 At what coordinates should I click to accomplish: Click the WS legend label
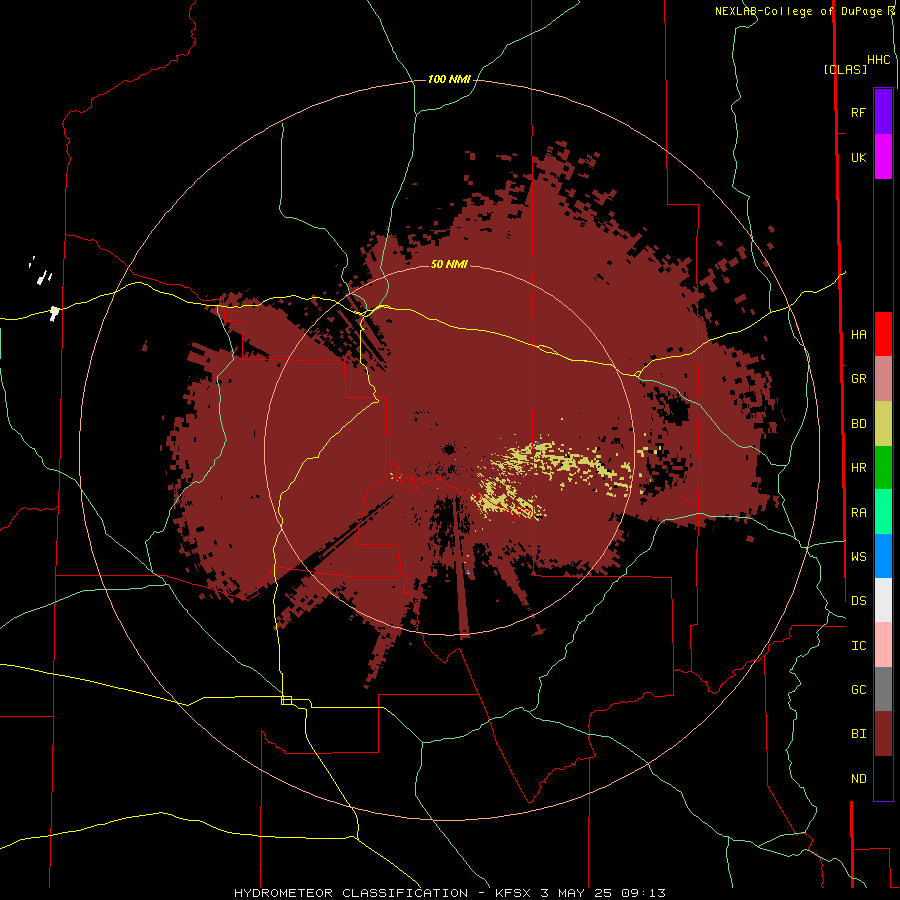858,556
